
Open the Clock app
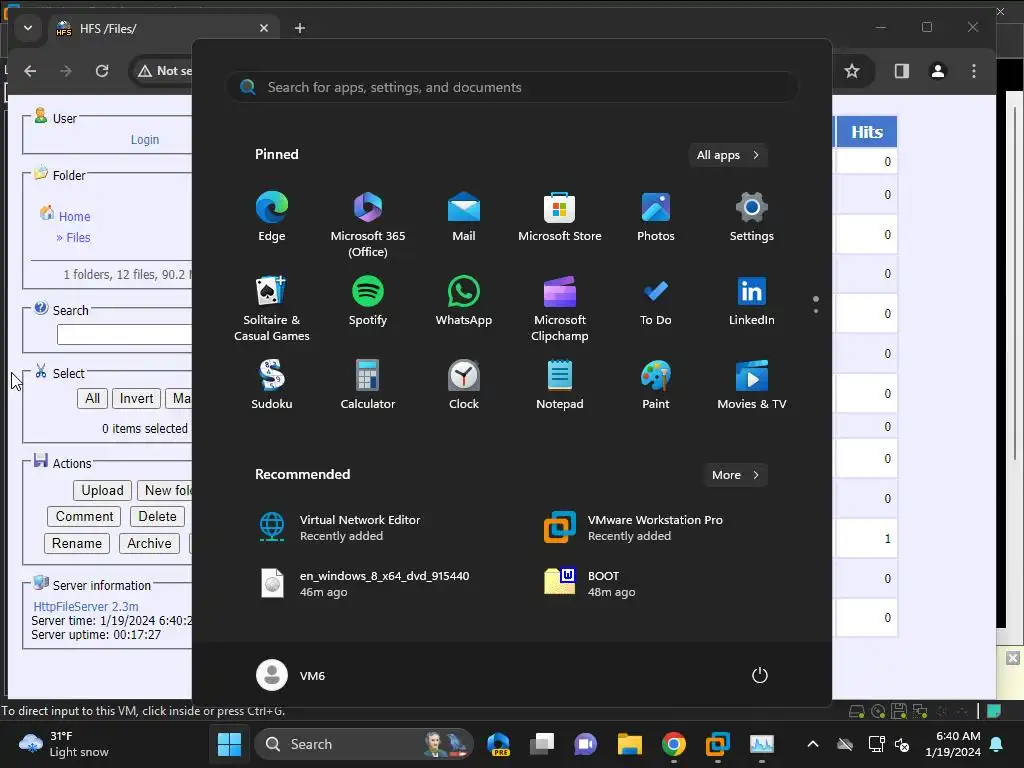click(464, 385)
